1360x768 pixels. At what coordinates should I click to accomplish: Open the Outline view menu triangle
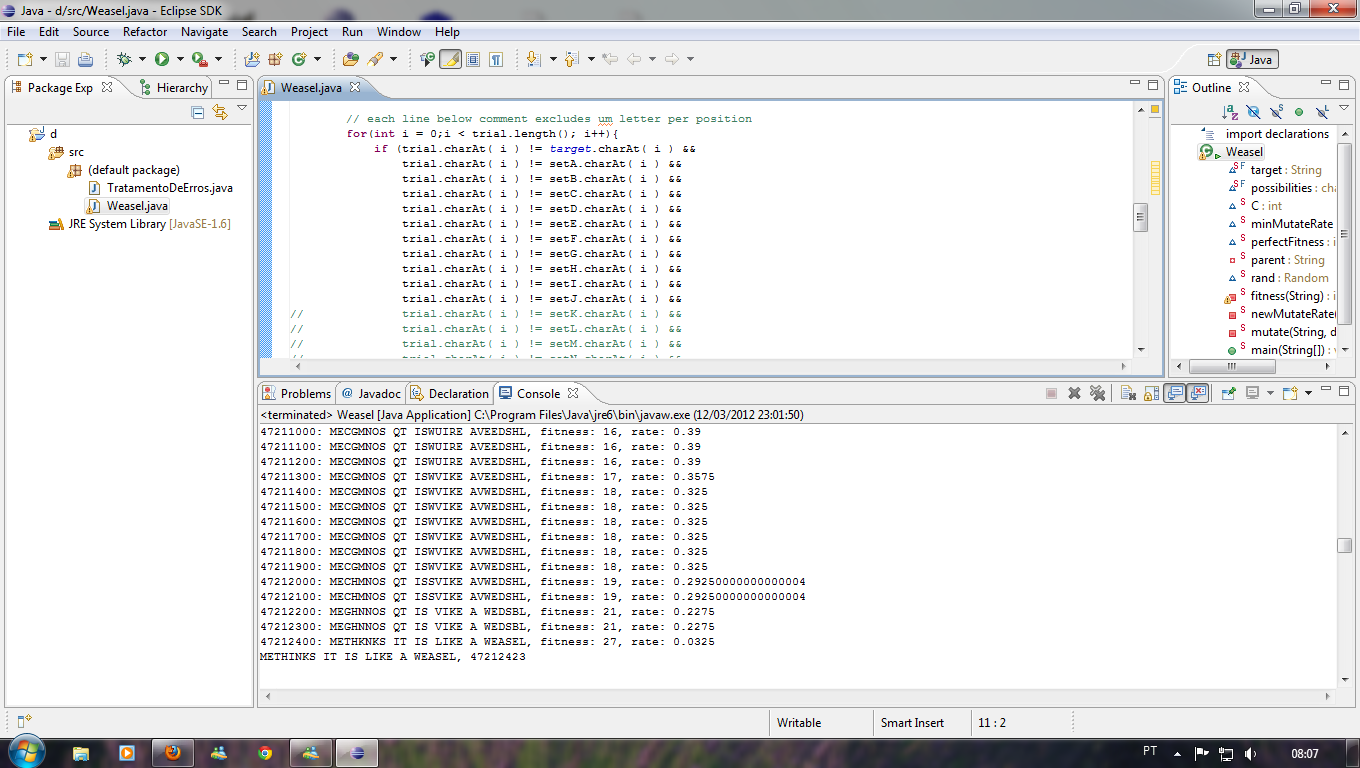pyautogui.click(x=1343, y=109)
